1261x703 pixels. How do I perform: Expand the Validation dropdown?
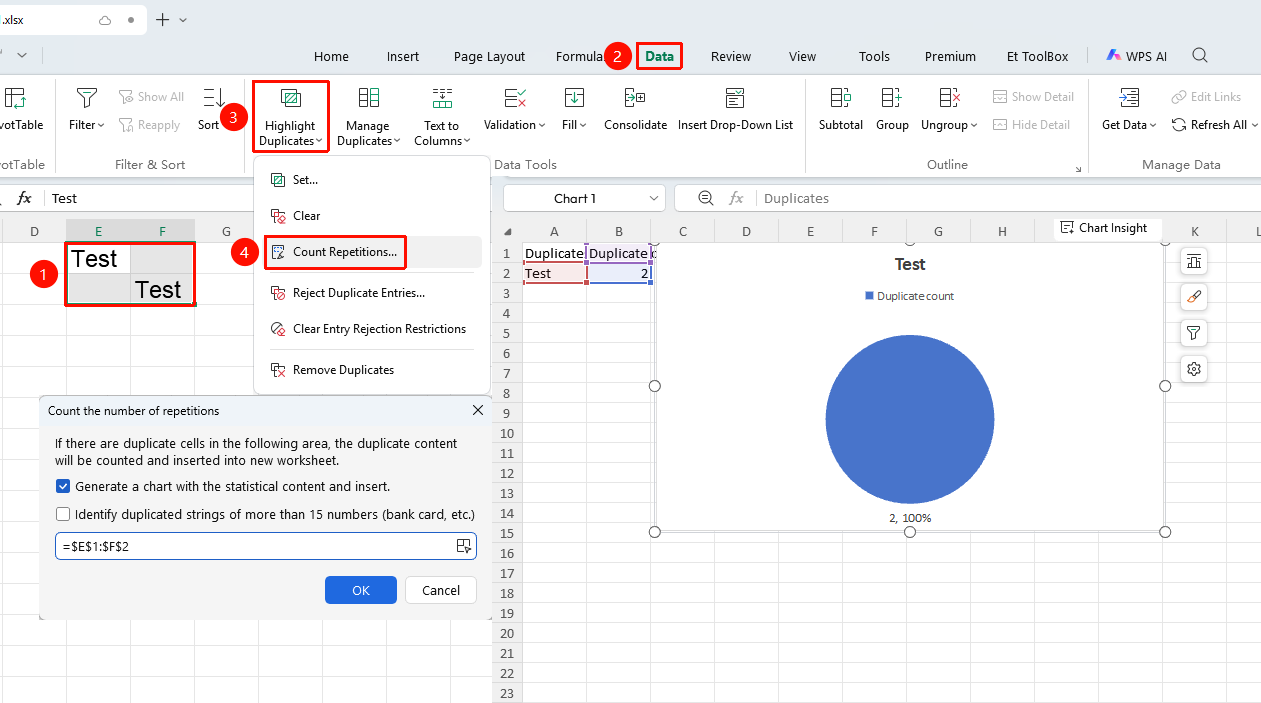click(542, 125)
